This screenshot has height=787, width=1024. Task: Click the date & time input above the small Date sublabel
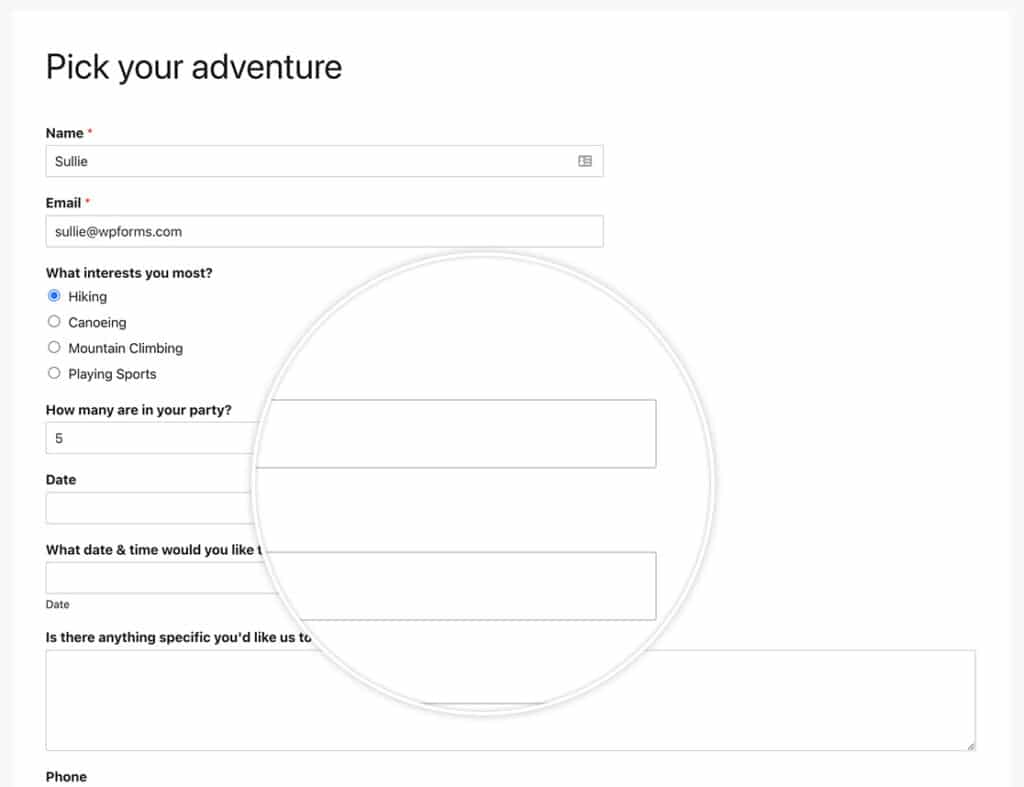click(160, 578)
